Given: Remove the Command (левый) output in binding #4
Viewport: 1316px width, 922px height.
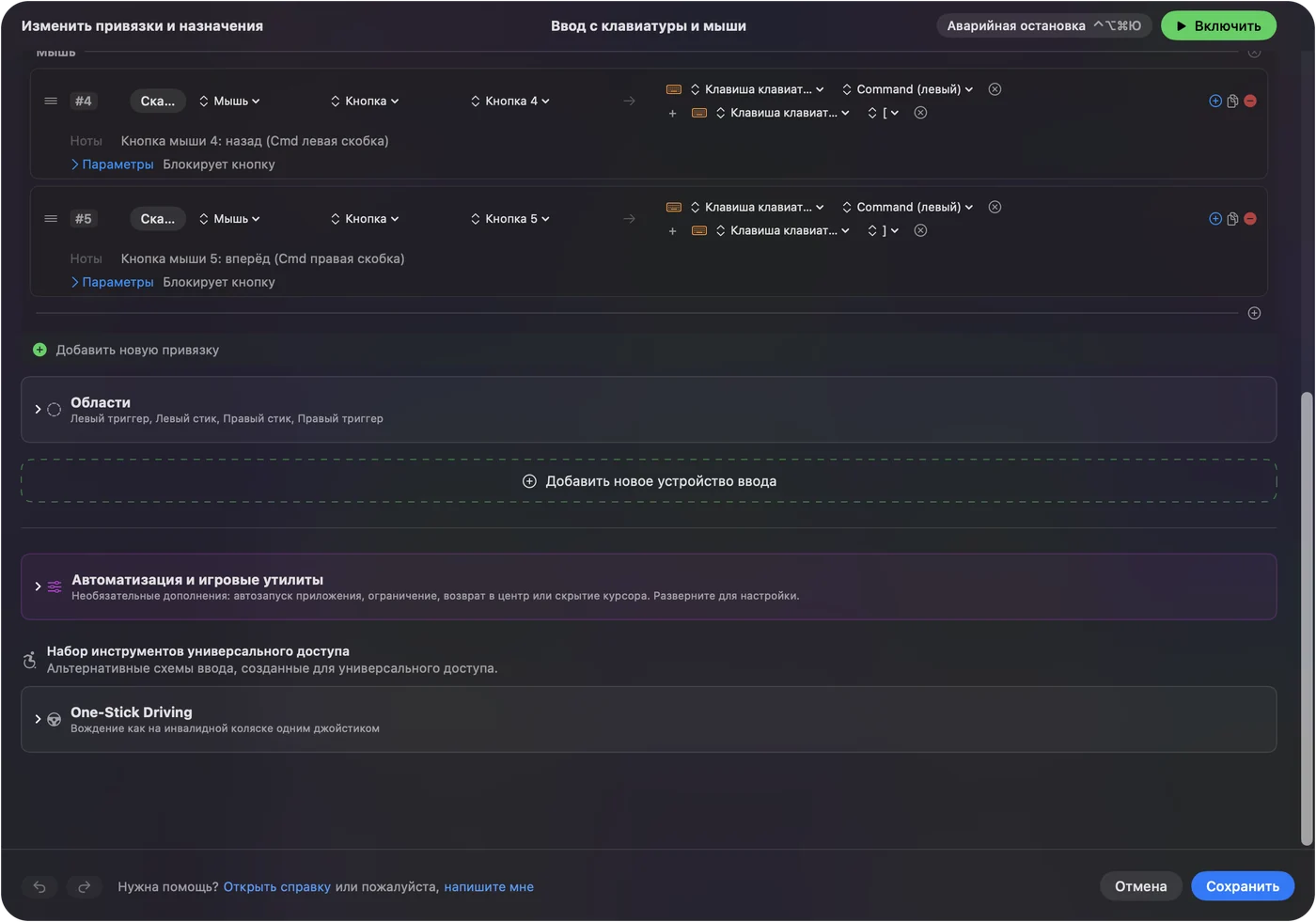Looking at the screenshot, I should (x=995, y=89).
